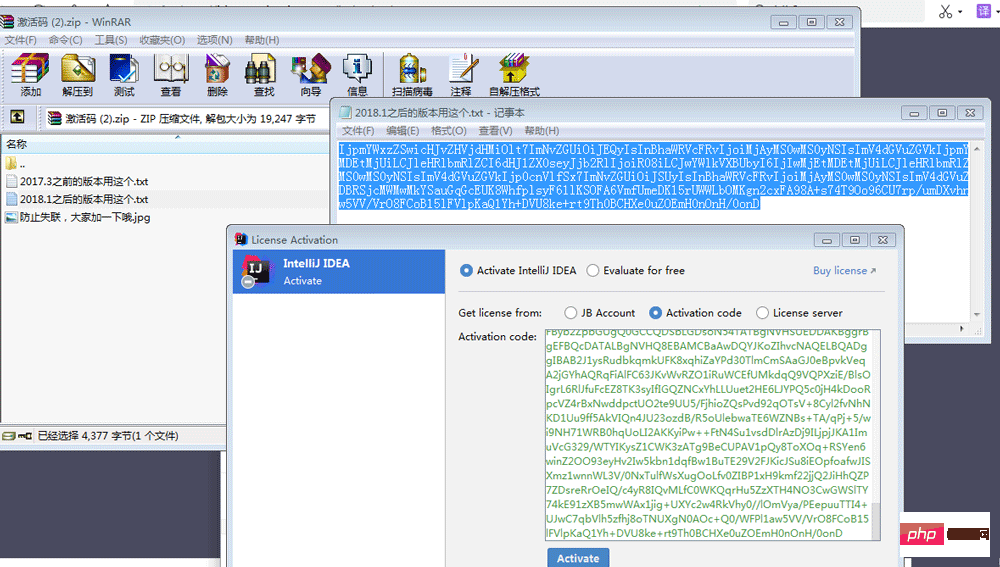Click the parent folder '..' entry
Viewport: 1000px width, 567px height.
coord(15,164)
